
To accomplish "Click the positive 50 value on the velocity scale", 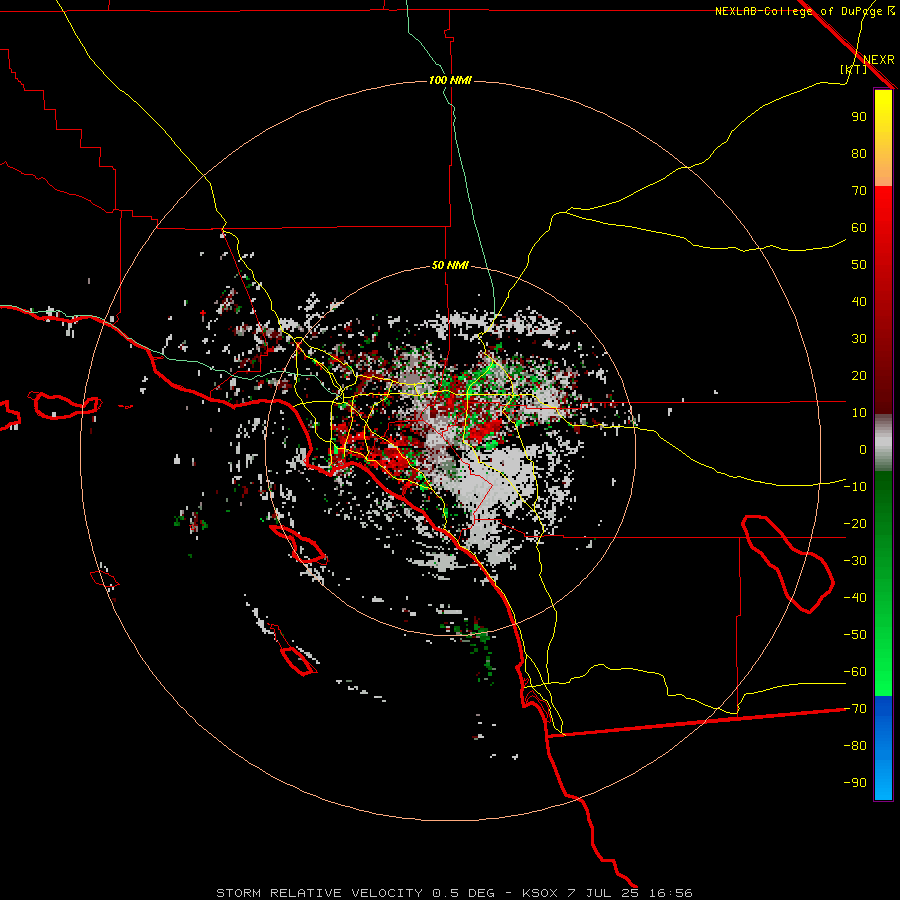I will click(859, 265).
